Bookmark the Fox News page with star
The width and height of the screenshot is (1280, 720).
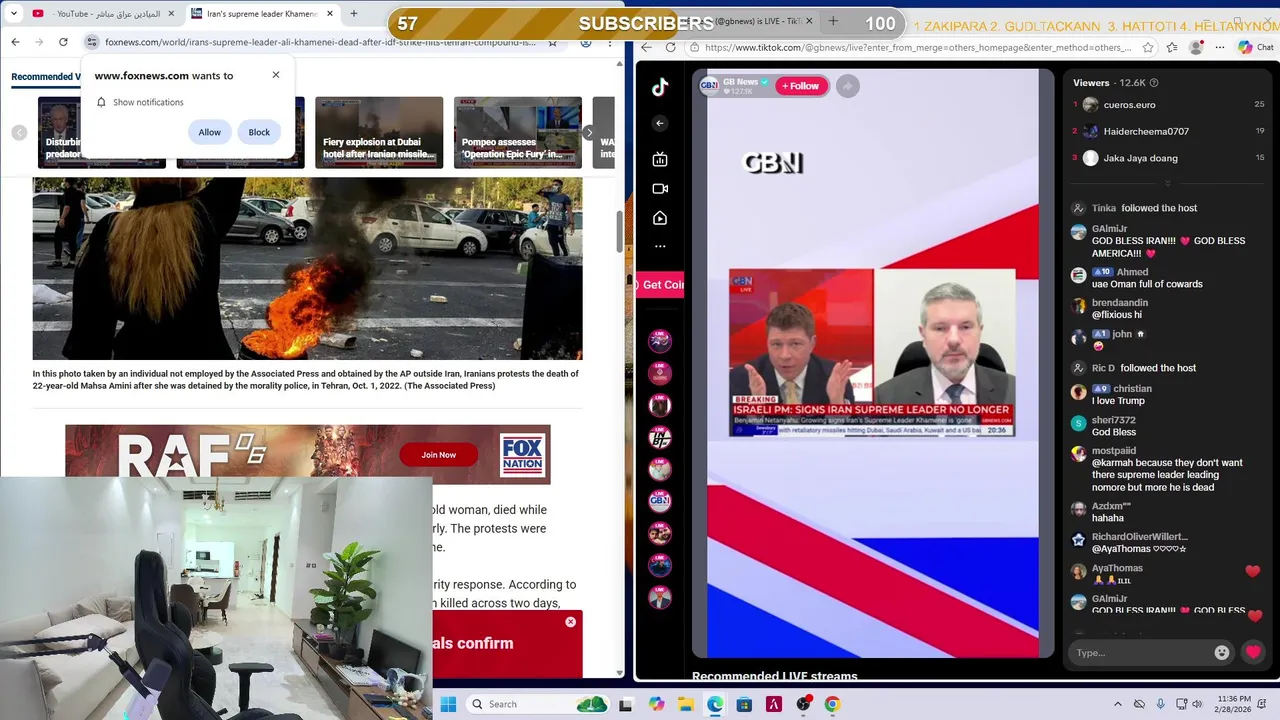pyautogui.click(x=552, y=42)
